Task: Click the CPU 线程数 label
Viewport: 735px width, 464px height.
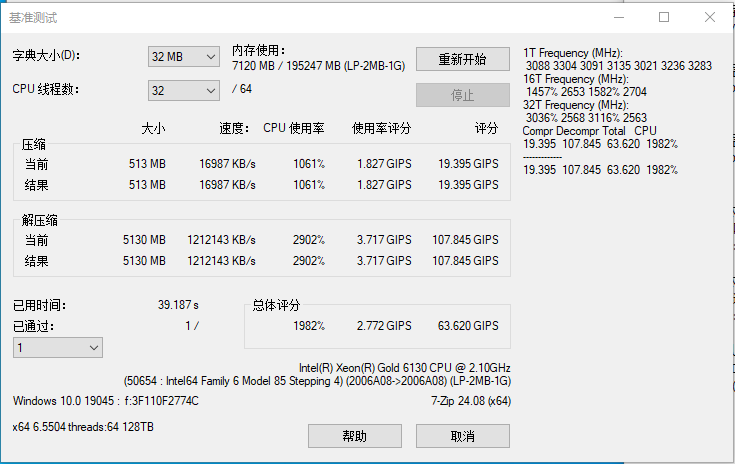Action: (45, 89)
